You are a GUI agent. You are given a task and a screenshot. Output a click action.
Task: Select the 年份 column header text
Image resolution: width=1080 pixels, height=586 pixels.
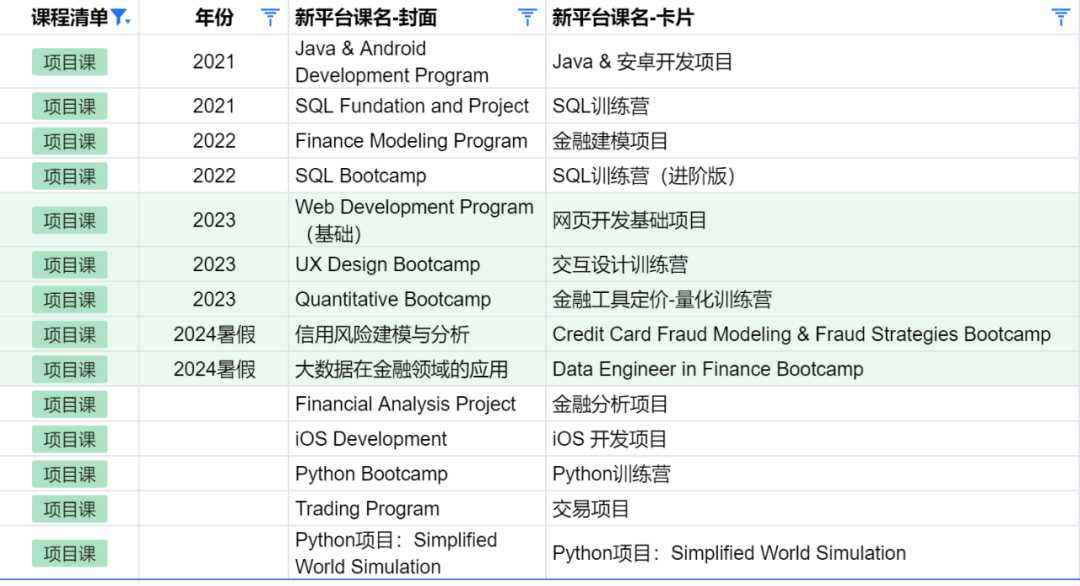click(214, 17)
